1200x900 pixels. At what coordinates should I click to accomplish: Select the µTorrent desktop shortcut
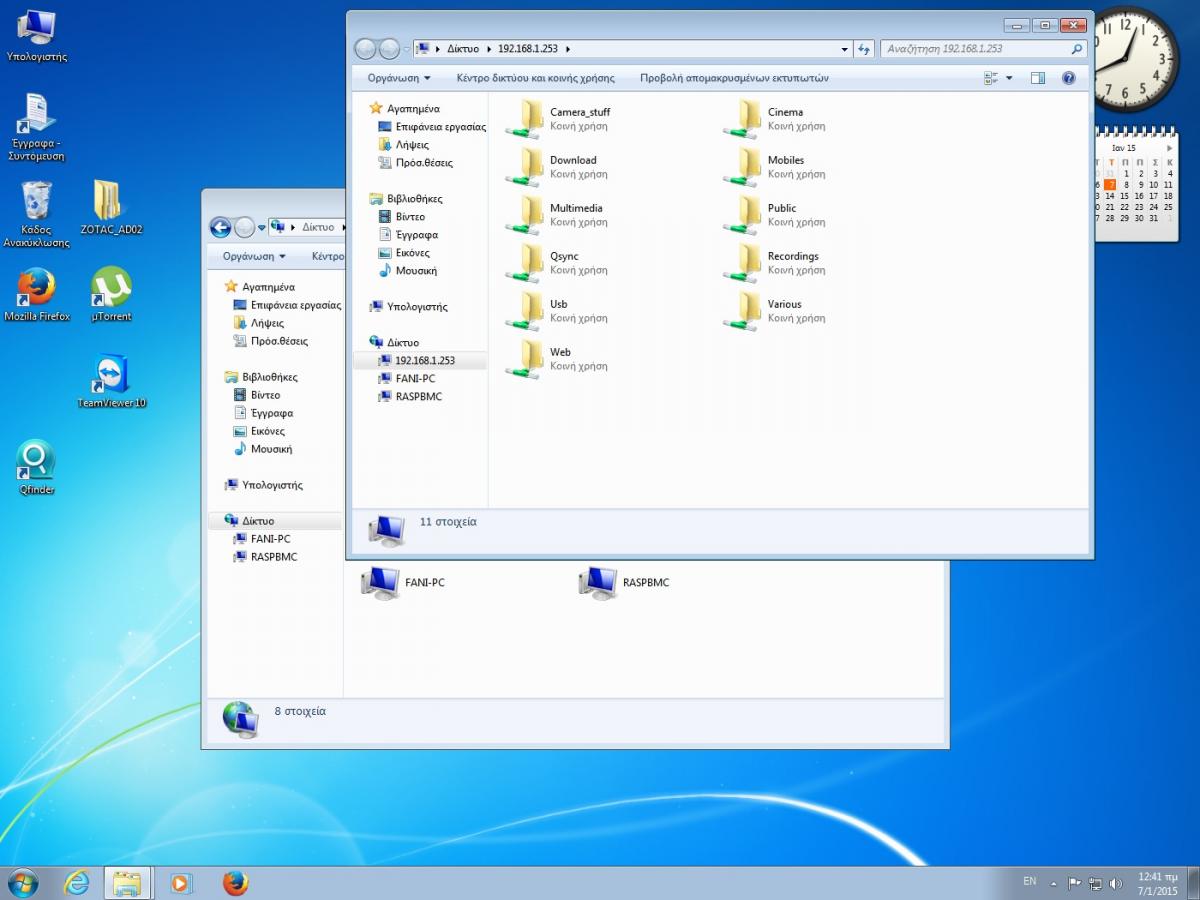(111, 295)
